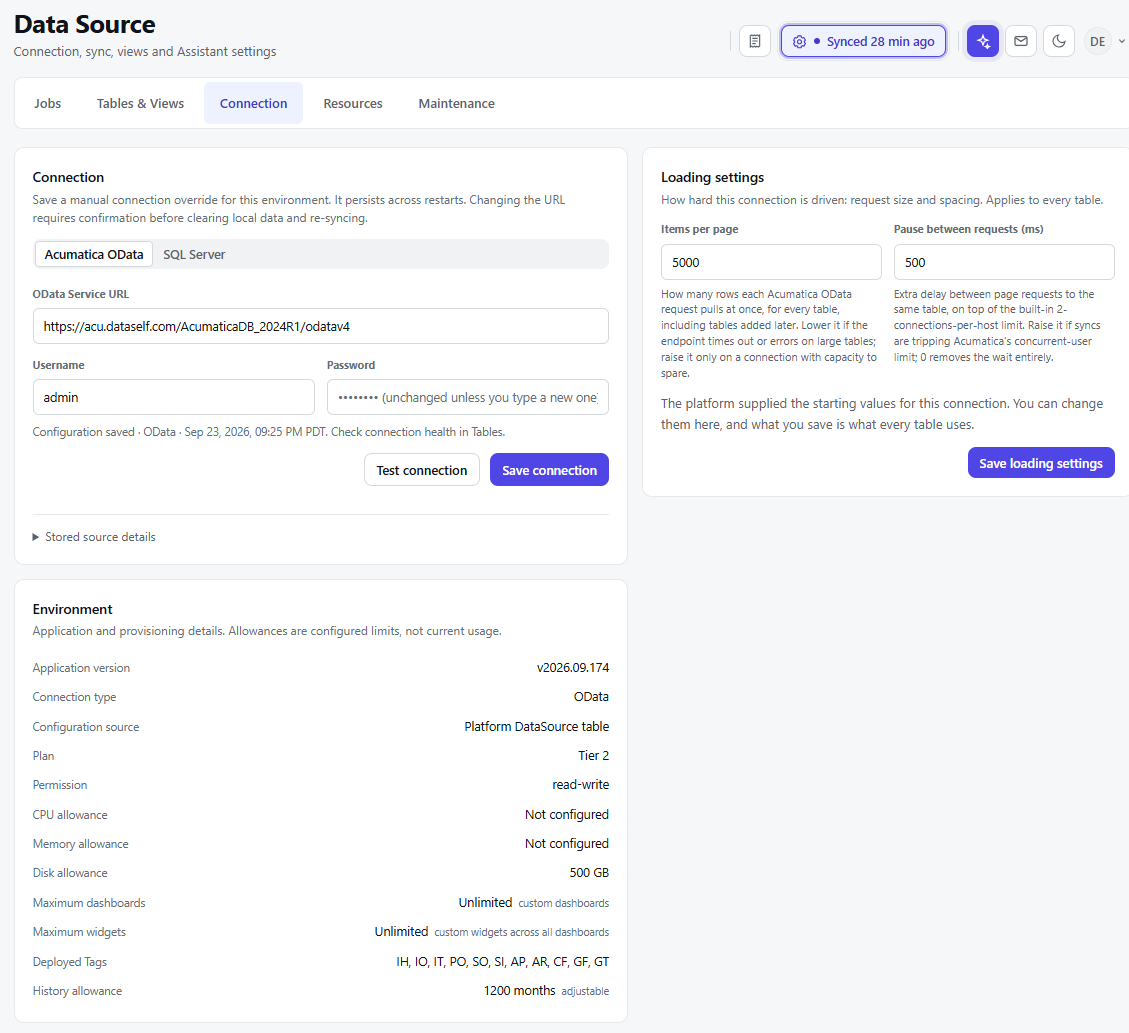
Task: Open the Assistant sparkle icon
Action: (x=983, y=41)
